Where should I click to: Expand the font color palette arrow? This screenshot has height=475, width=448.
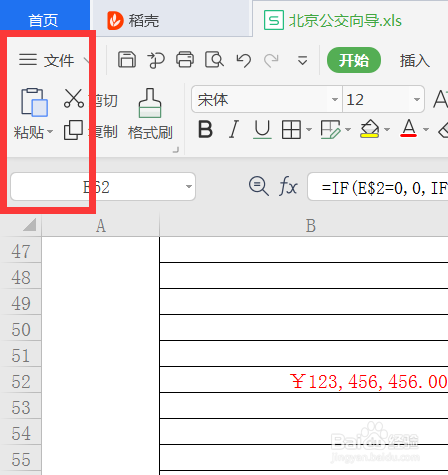pyautogui.click(x=426, y=129)
